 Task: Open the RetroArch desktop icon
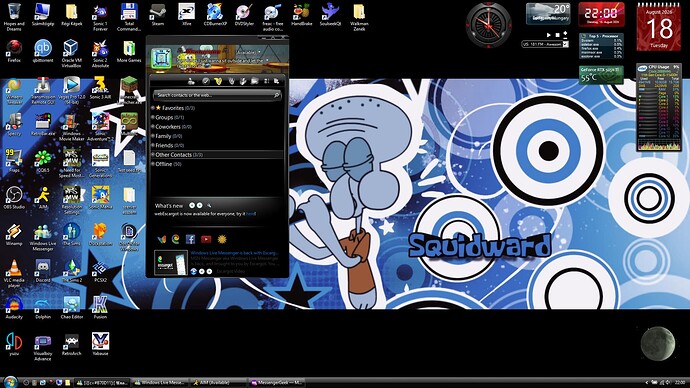point(71,344)
